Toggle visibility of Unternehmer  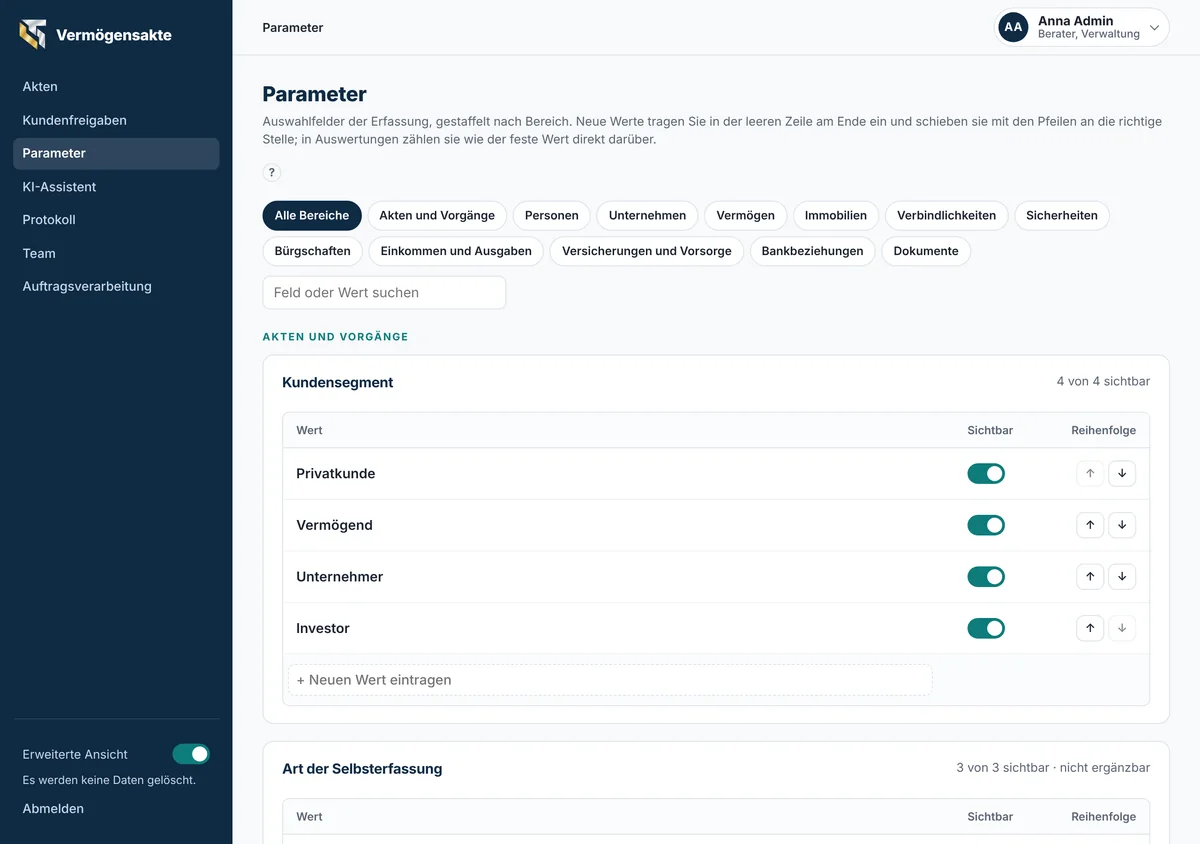pos(986,577)
